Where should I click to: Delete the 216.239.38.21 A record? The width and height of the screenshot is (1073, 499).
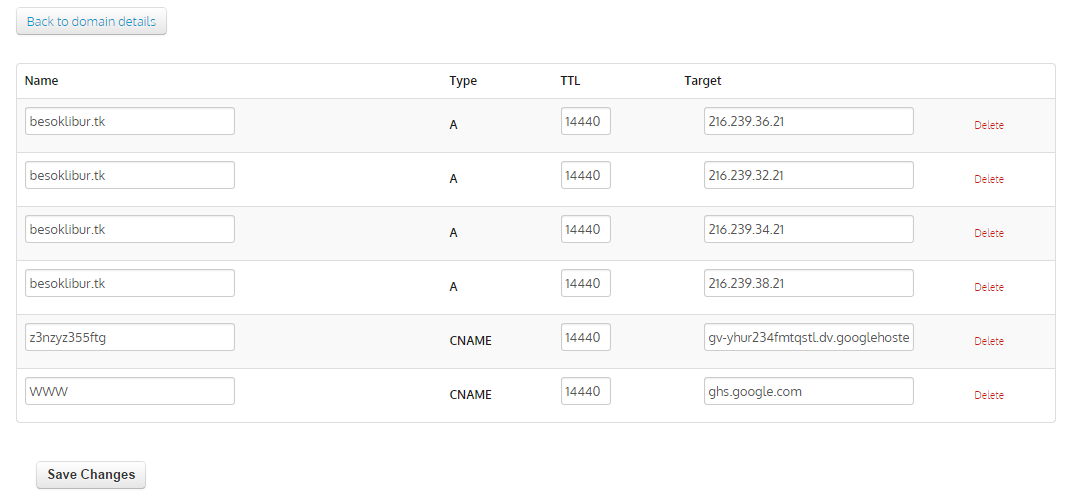pos(988,288)
